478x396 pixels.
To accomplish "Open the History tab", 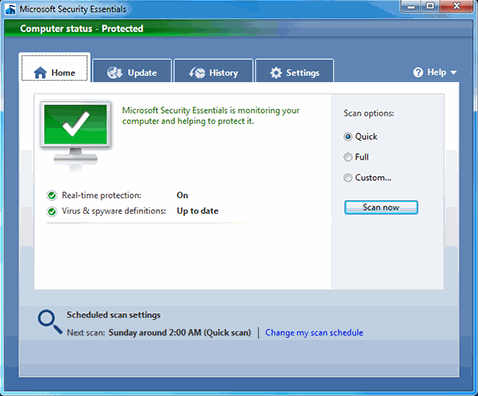I will tap(213, 71).
